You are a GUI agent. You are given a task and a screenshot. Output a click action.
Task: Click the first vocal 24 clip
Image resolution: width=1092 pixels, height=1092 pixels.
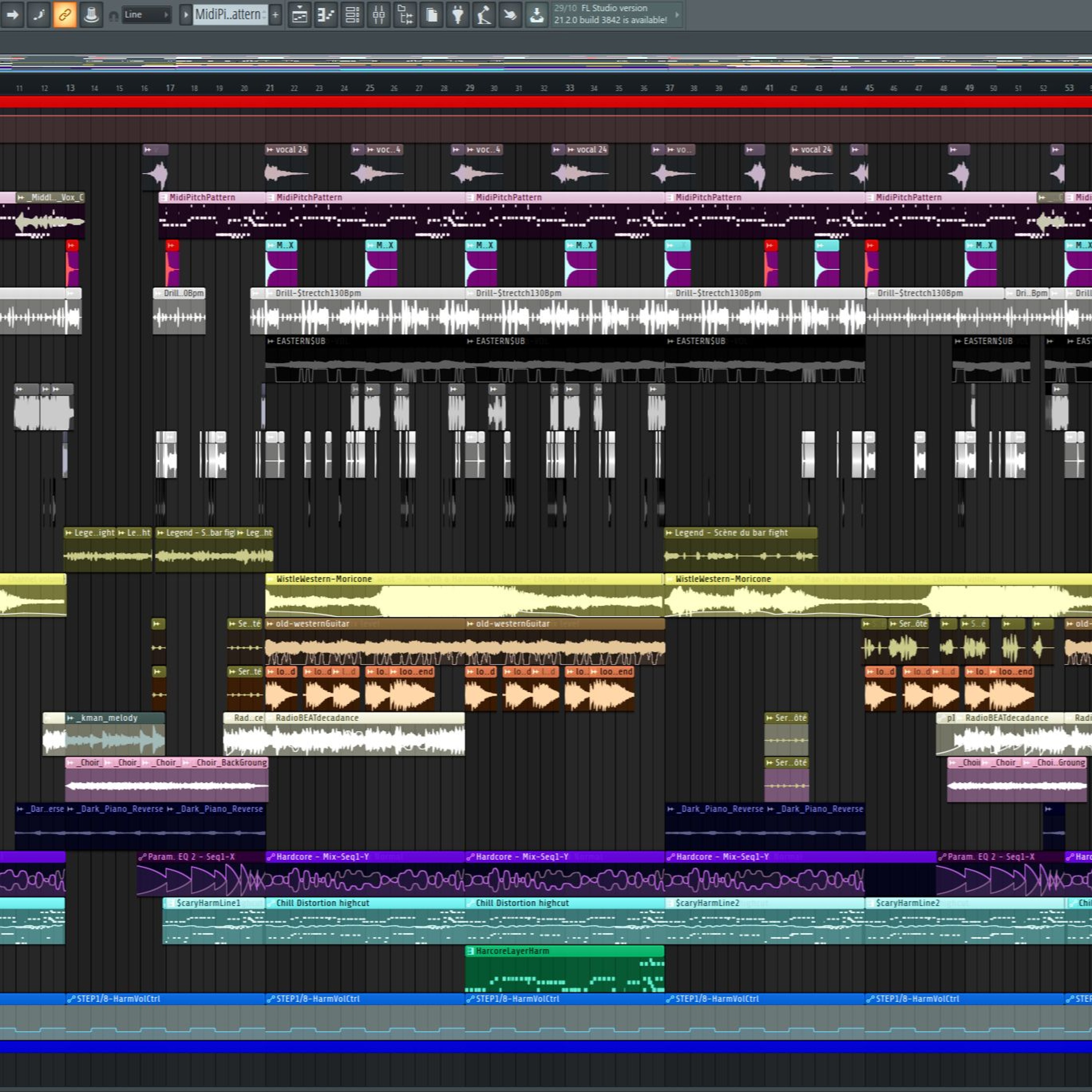(287, 167)
